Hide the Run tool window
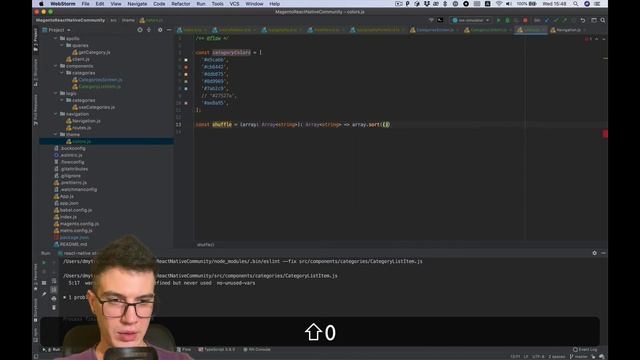This screenshot has width=640, height=360. click(603, 253)
